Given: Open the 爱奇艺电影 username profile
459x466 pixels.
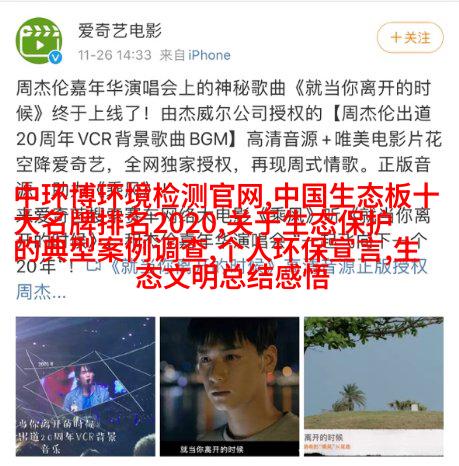Looking at the screenshot, I should tap(120, 31).
